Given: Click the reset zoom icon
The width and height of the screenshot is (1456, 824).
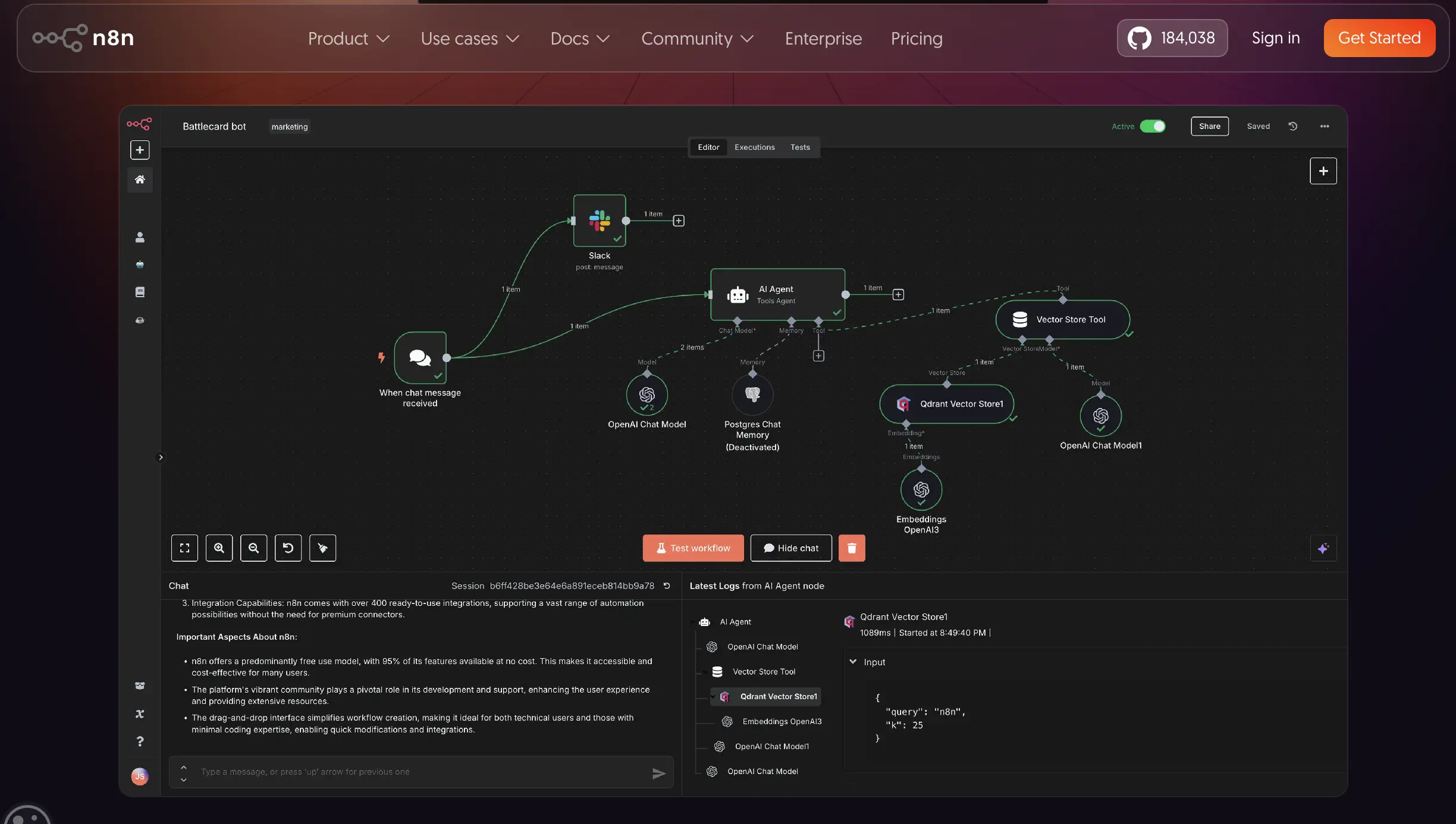Looking at the screenshot, I should (x=288, y=548).
